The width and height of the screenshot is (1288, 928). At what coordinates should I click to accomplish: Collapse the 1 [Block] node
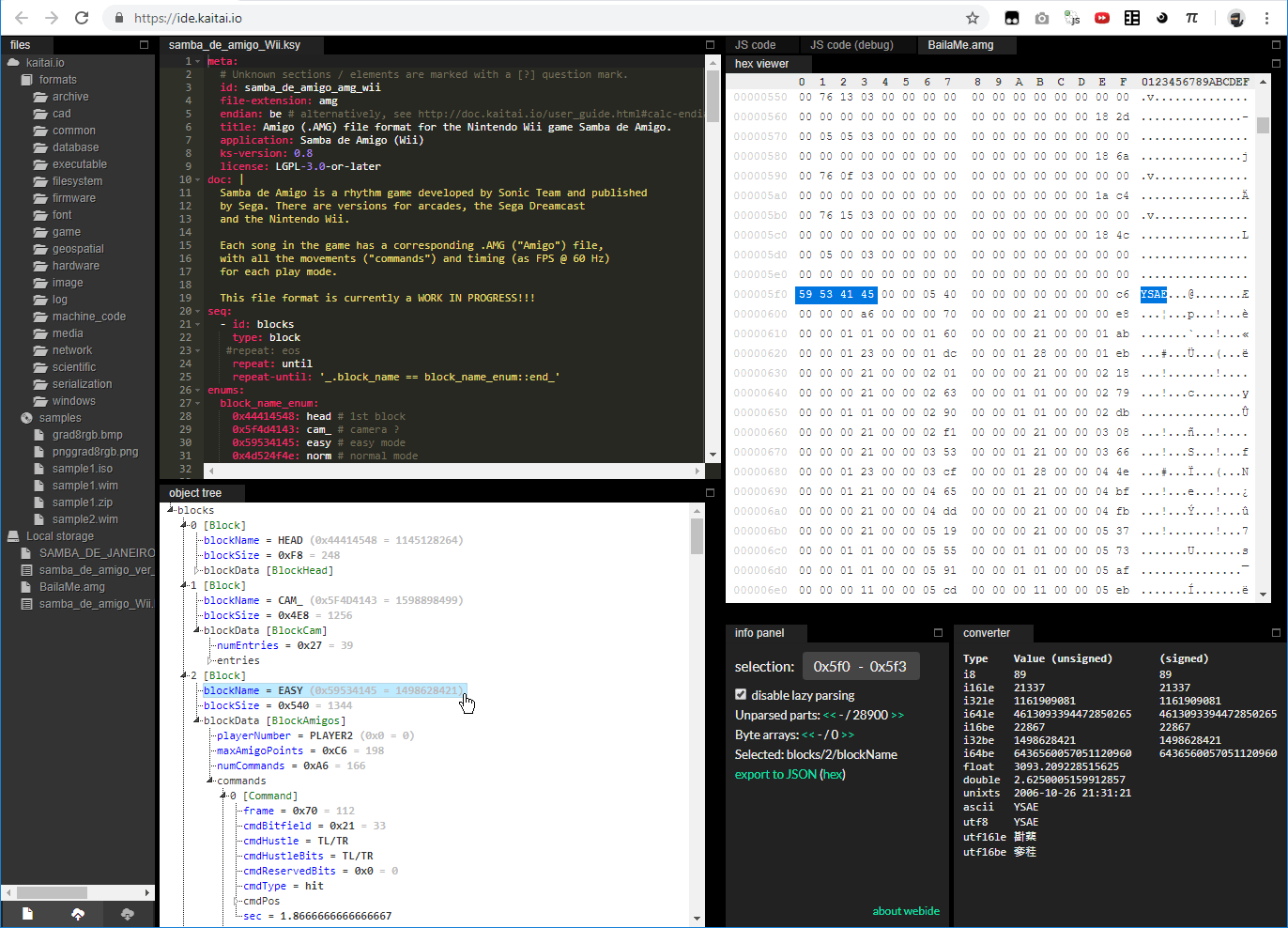pos(184,585)
